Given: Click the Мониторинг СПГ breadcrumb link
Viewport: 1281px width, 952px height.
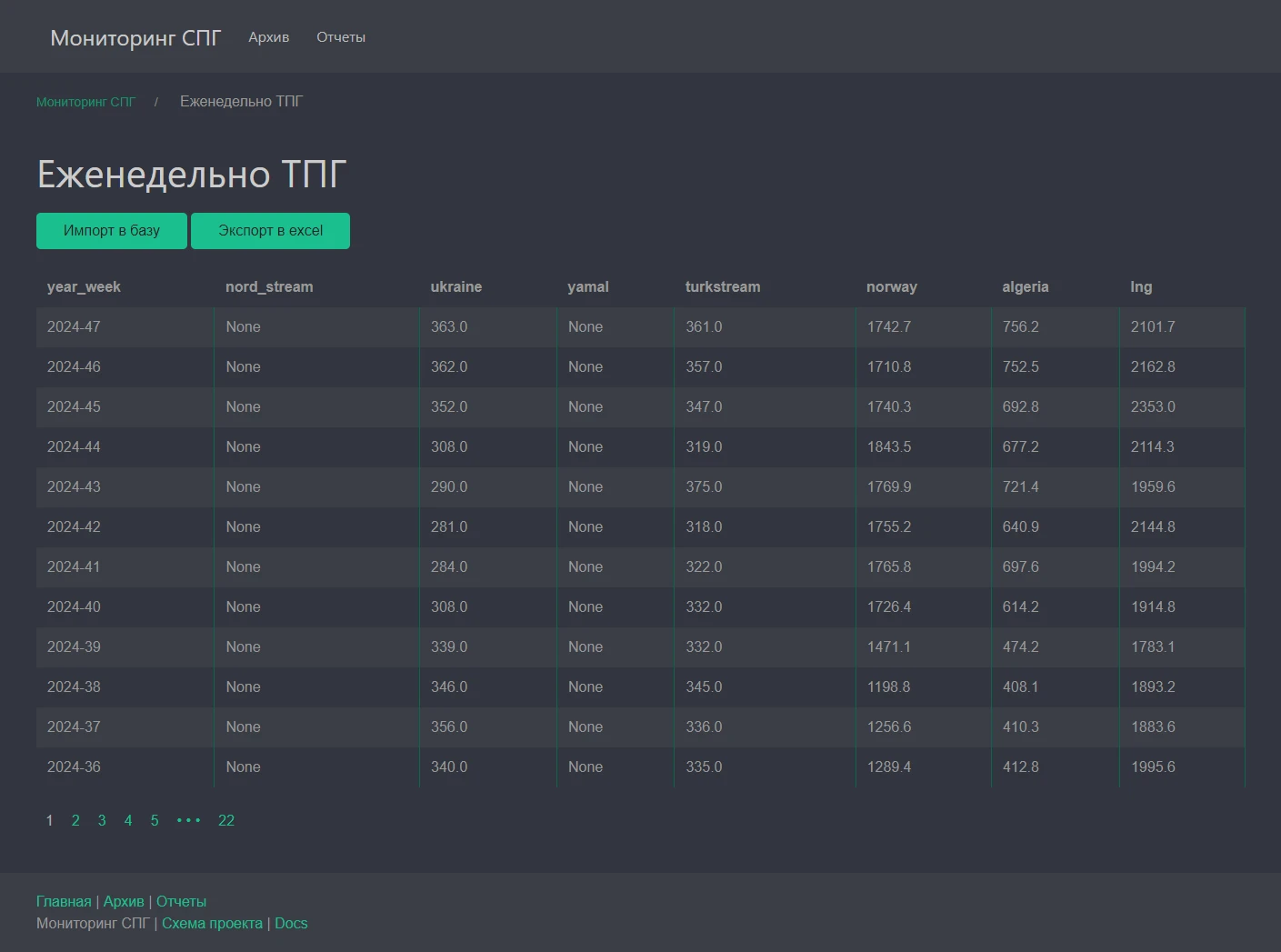Looking at the screenshot, I should tap(85, 102).
